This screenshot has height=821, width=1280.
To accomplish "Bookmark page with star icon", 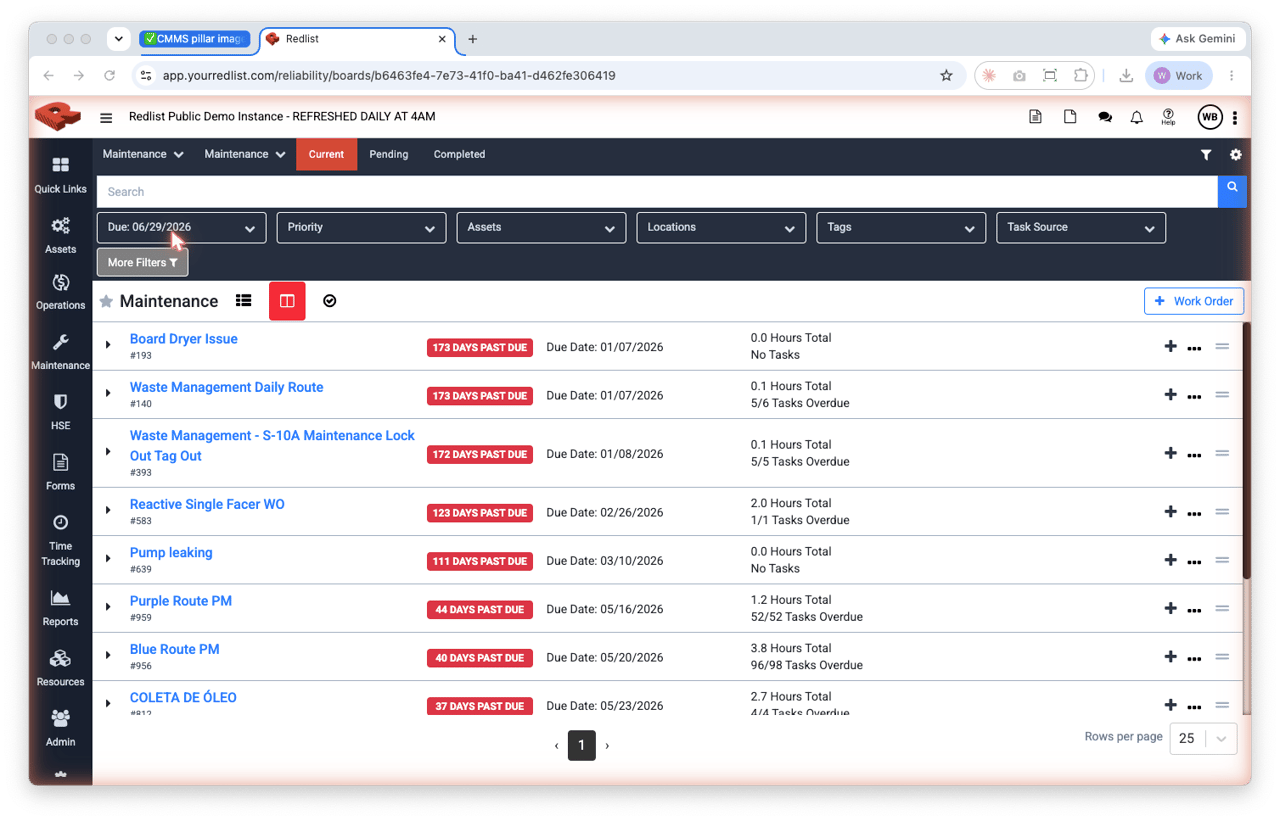I will [x=946, y=75].
